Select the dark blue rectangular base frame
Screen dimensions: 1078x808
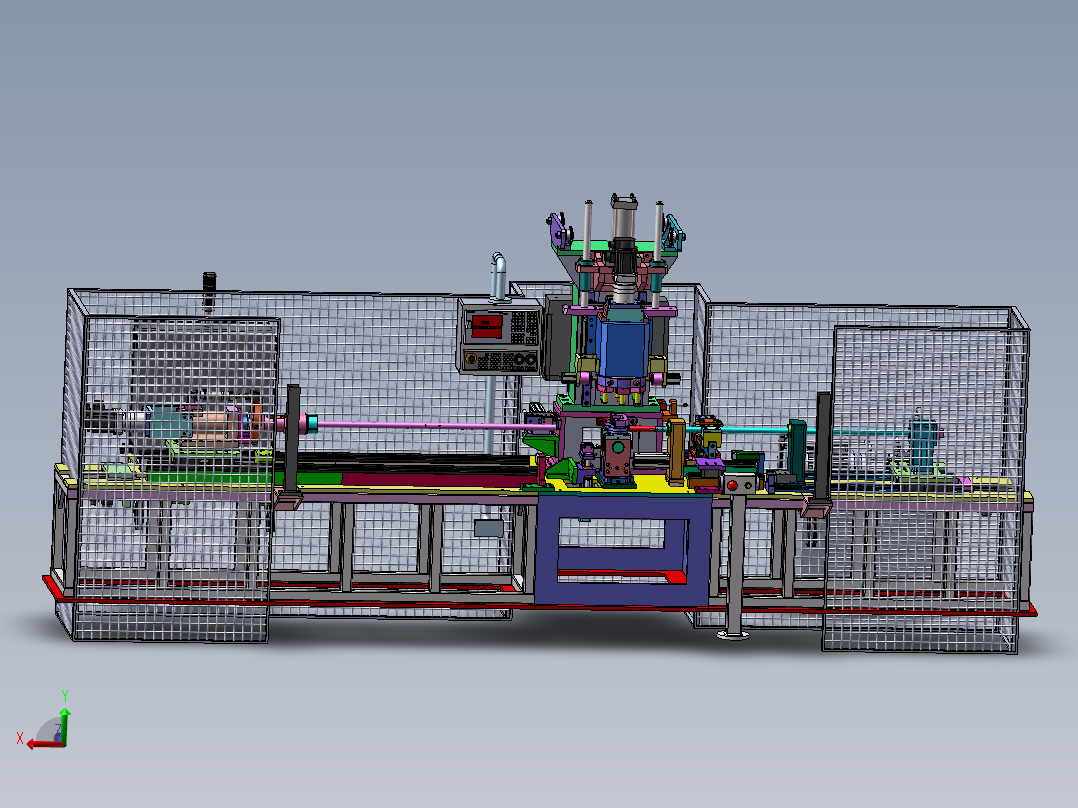pyautogui.click(x=622, y=550)
